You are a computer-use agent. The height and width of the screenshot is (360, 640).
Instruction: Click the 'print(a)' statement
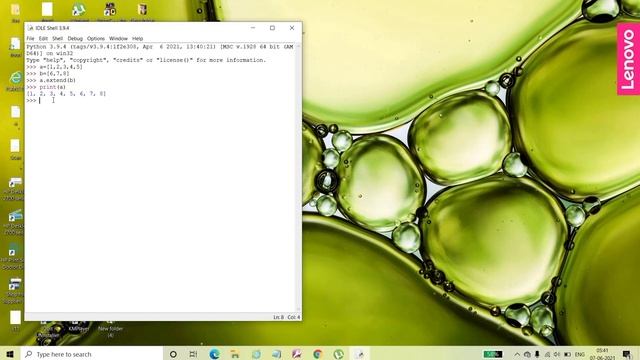coord(53,87)
